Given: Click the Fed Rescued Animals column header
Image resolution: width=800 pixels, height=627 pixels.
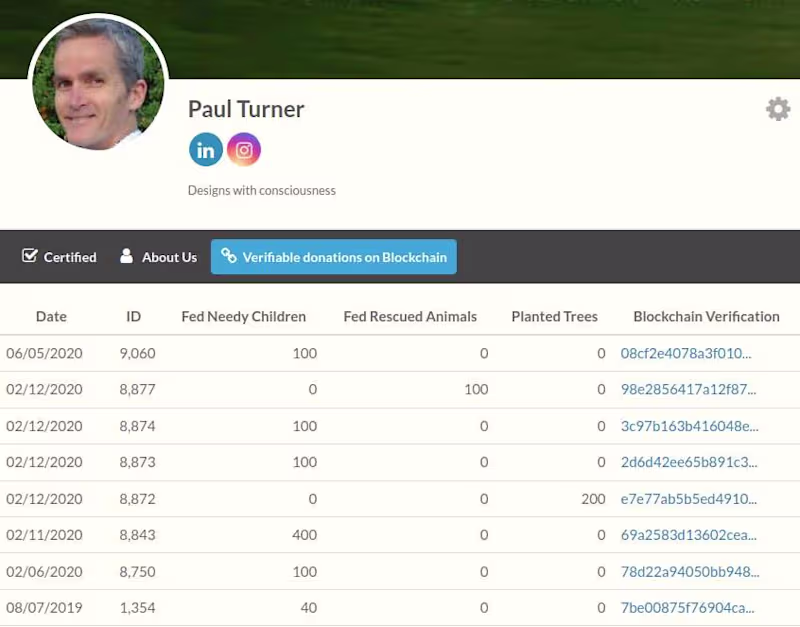Looking at the screenshot, I should click(410, 316).
